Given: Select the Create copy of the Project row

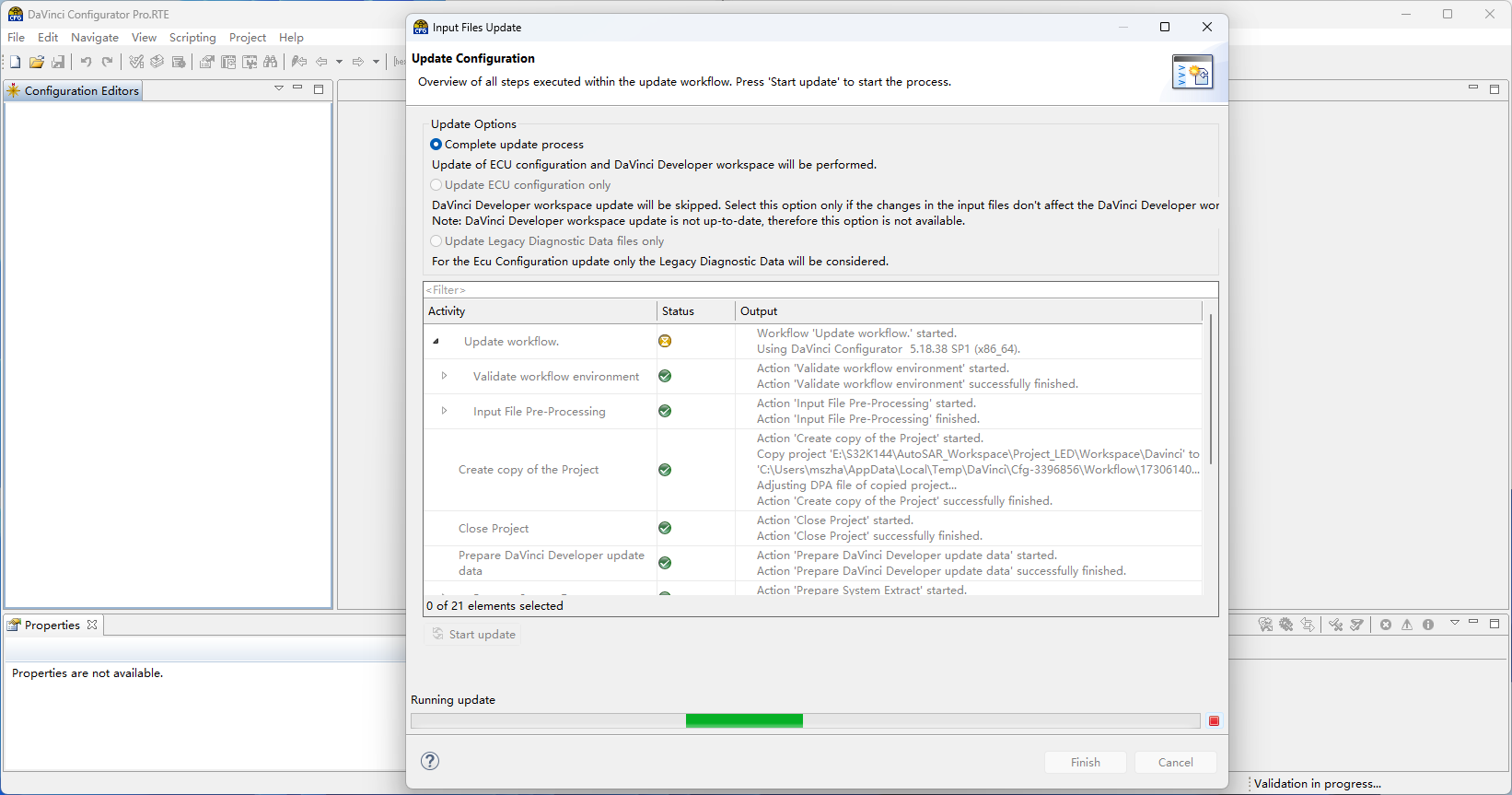Looking at the screenshot, I should [813, 470].
